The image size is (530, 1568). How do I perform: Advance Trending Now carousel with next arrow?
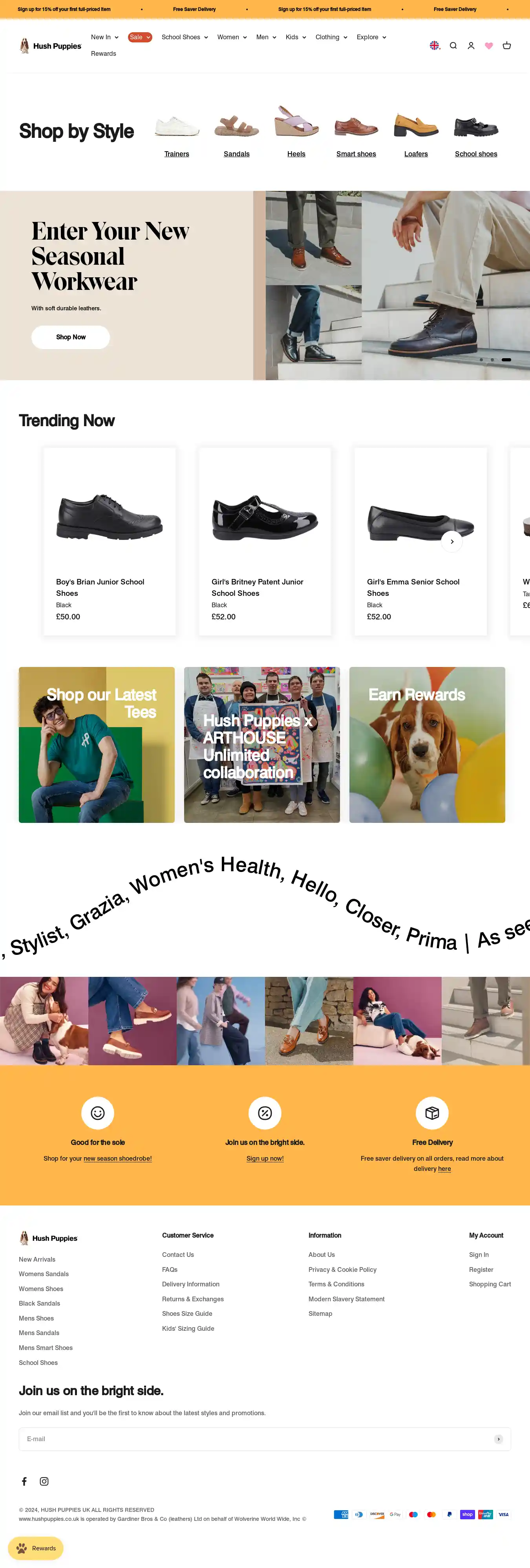pyautogui.click(x=451, y=541)
